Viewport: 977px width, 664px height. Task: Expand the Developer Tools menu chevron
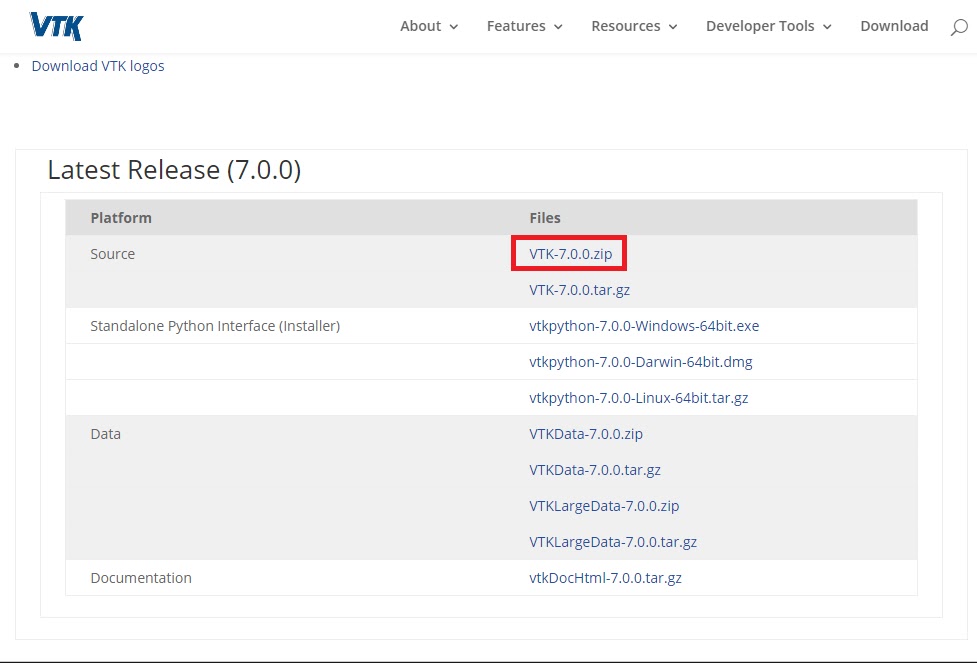(x=827, y=27)
